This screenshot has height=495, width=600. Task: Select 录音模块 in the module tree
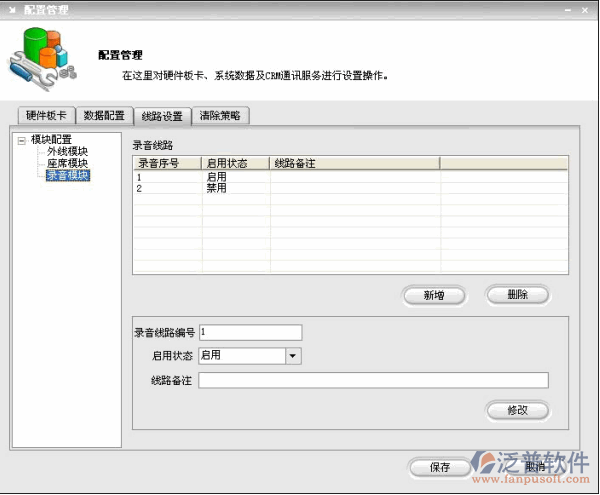[67, 175]
